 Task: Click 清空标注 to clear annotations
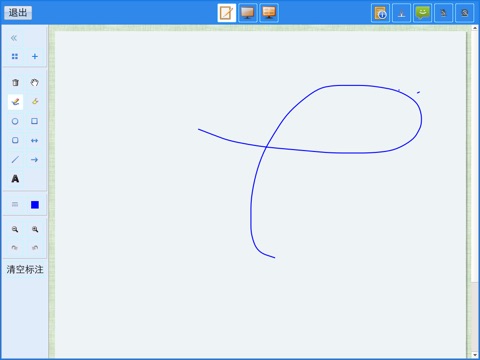[x=25, y=269]
